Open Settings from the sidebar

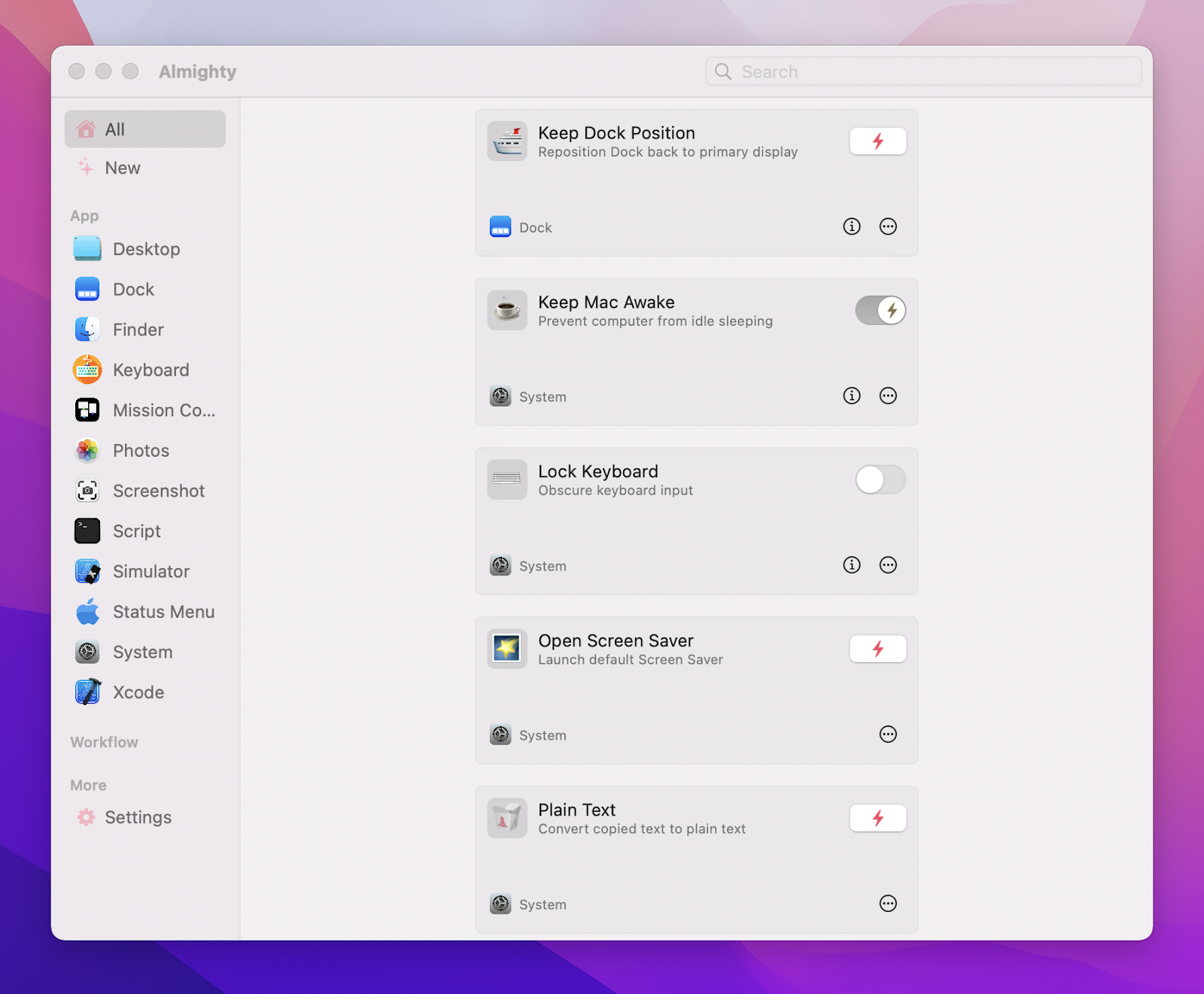tap(138, 817)
